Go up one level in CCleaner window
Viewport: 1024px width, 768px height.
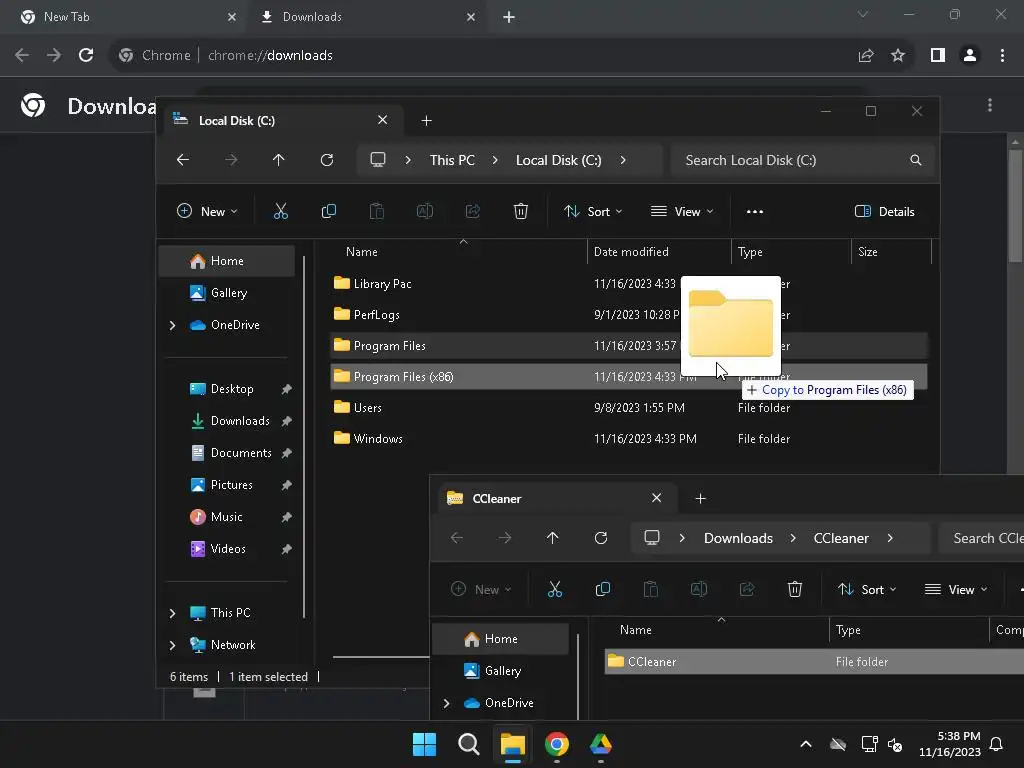[552, 538]
